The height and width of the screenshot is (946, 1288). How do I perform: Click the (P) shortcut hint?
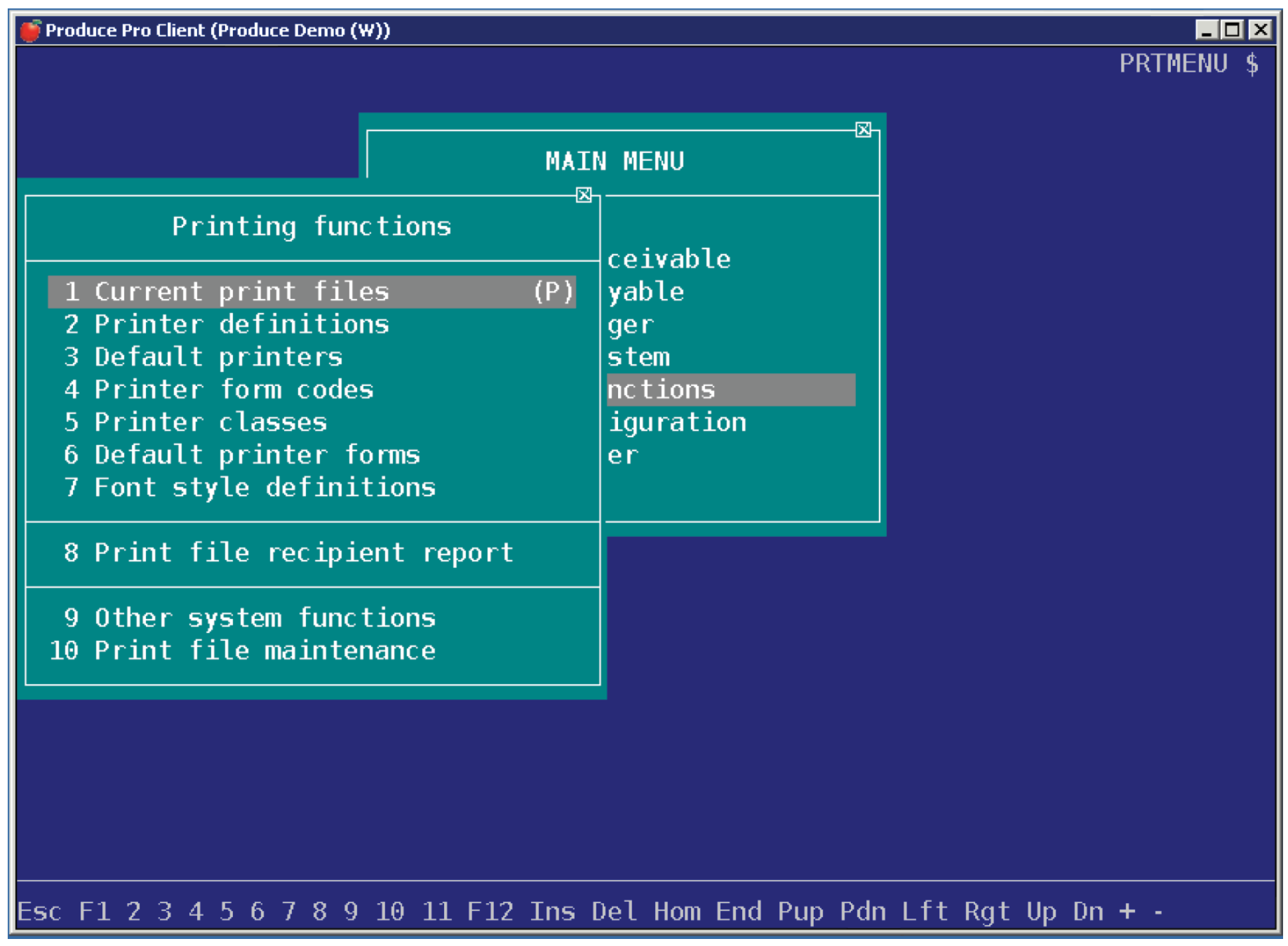click(x=554, y=292)
